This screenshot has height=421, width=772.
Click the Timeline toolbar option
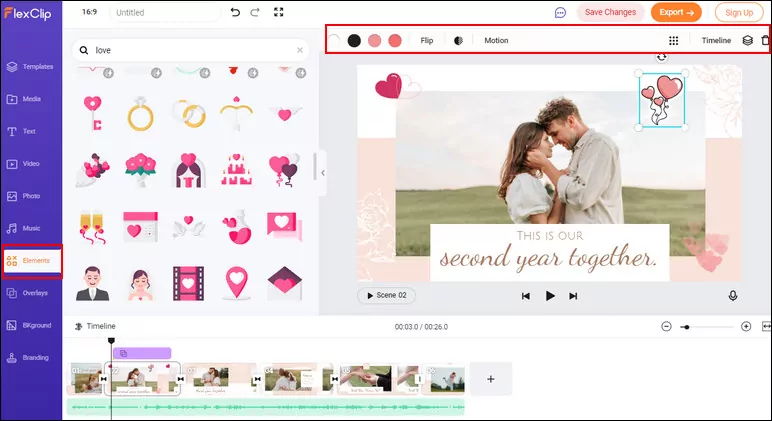coord(716,40)
